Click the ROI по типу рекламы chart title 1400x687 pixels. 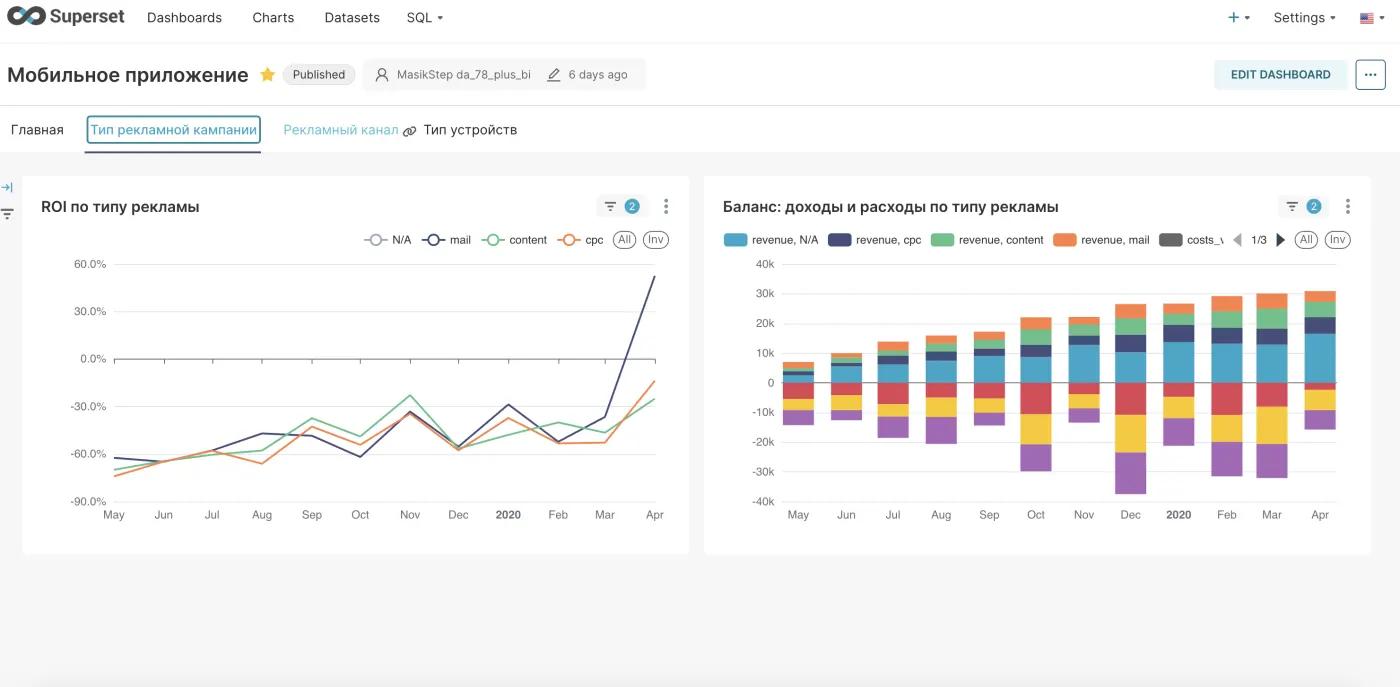click(120, 207)
